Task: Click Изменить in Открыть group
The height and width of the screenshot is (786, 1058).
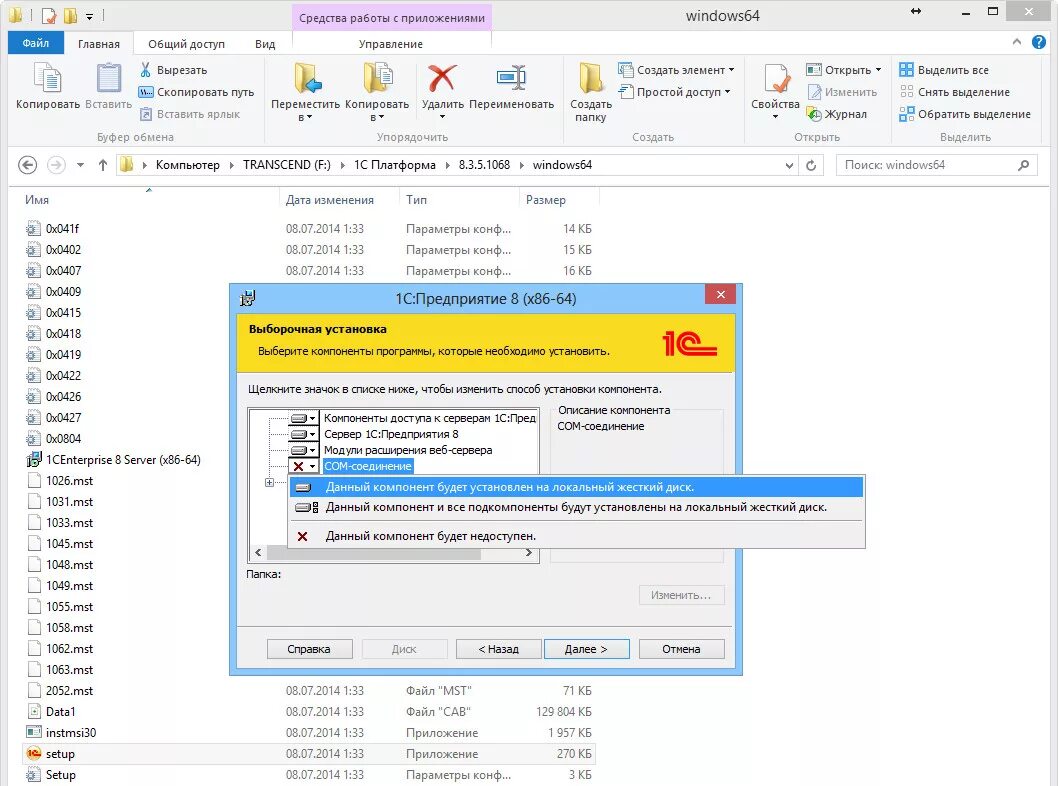Action: pos(842,92)
